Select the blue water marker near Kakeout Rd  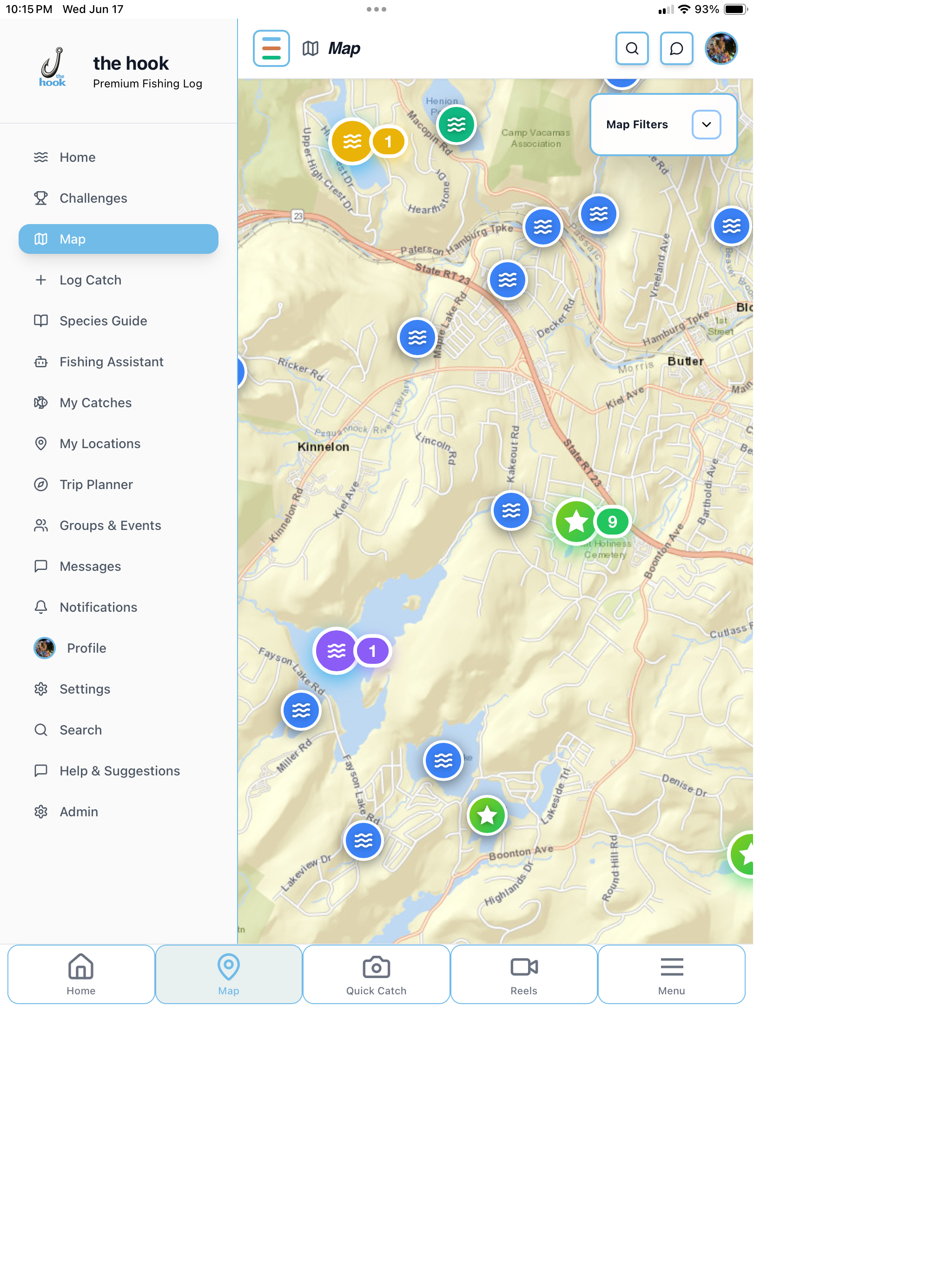tap(511, 510)
